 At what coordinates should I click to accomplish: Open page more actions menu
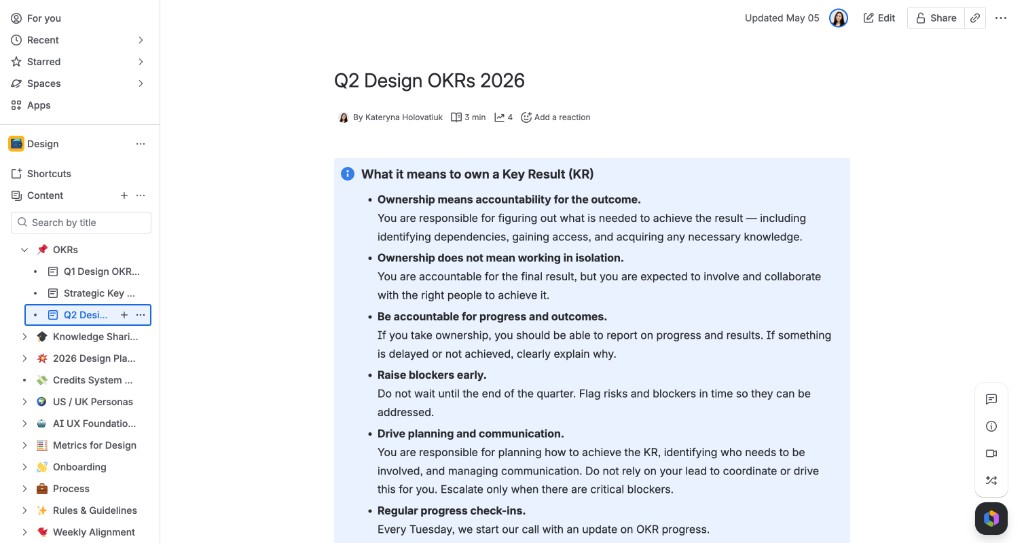[1000, 18]
